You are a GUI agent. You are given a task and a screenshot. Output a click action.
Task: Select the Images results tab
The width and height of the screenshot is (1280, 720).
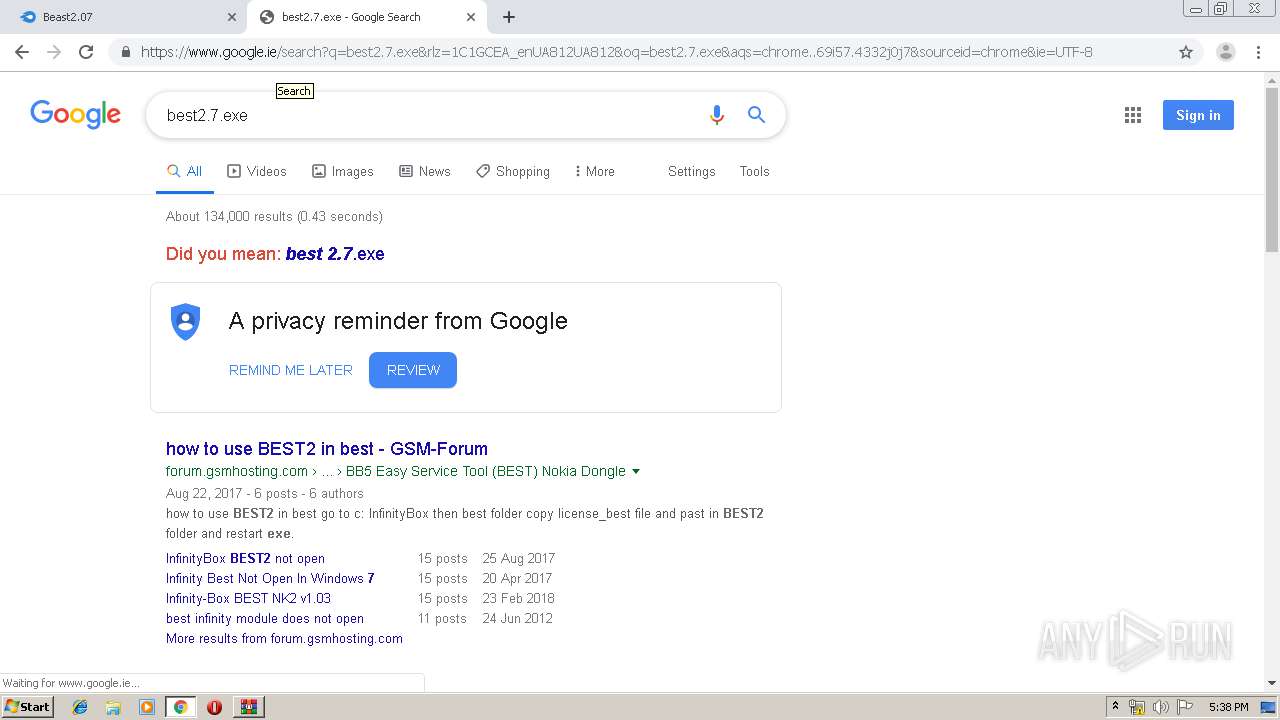343,172
